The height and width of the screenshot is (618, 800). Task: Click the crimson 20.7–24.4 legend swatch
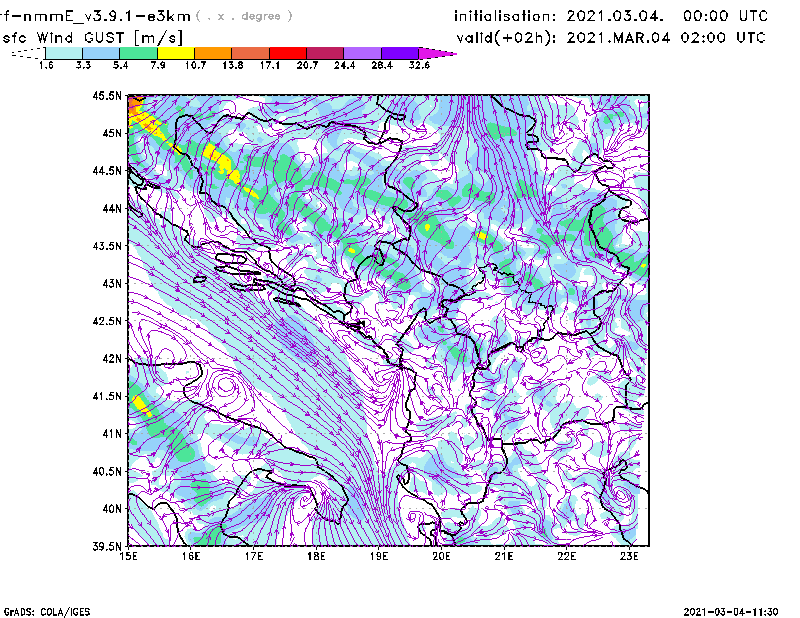click(325, 53)
